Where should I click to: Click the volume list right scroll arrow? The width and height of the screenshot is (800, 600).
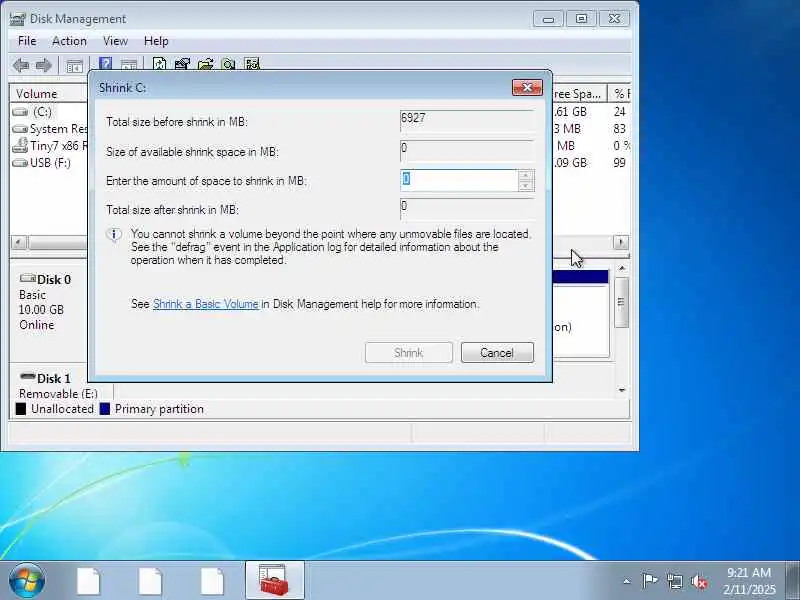[620, 242]
